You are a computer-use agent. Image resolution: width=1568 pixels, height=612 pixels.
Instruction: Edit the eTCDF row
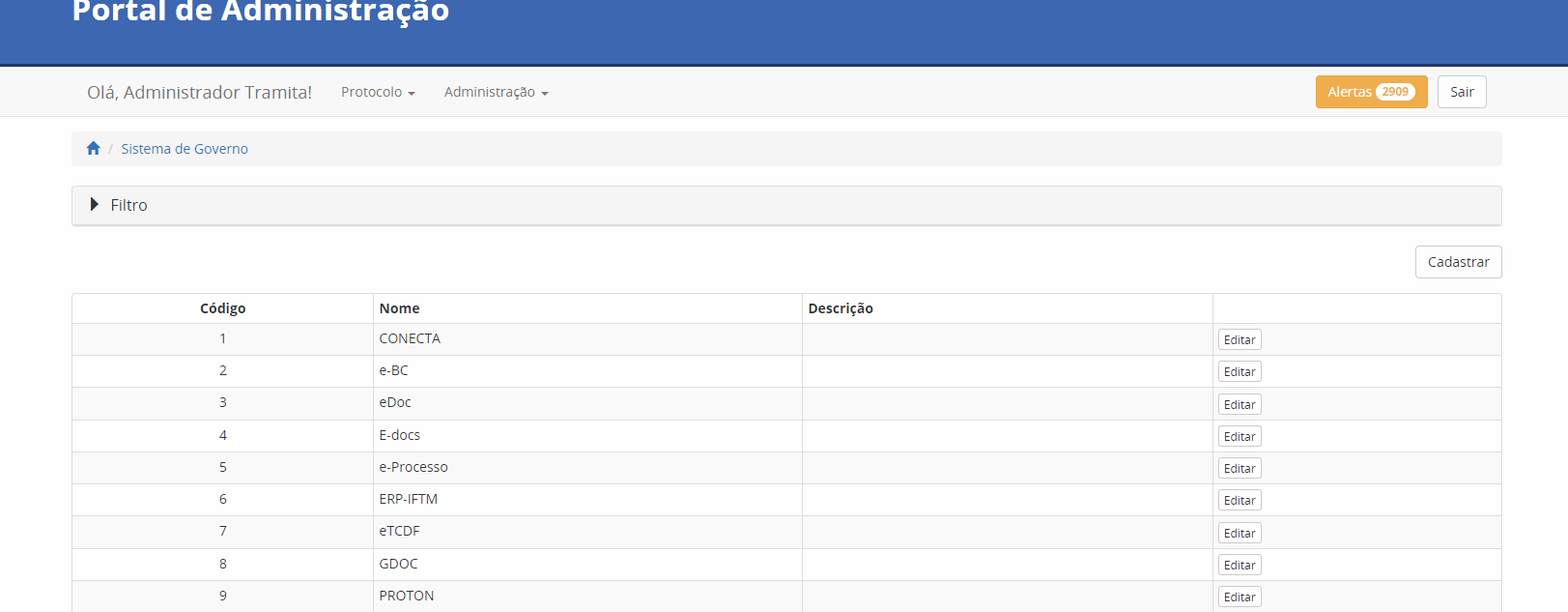point(1240,533)
